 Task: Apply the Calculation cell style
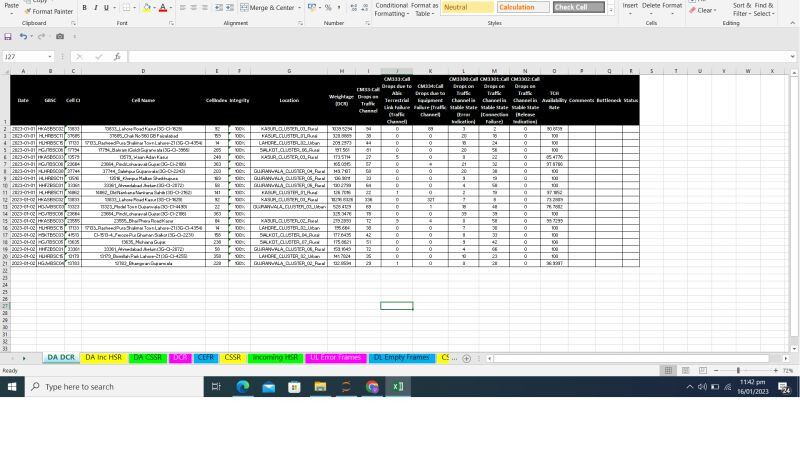[x=523, y=7]
